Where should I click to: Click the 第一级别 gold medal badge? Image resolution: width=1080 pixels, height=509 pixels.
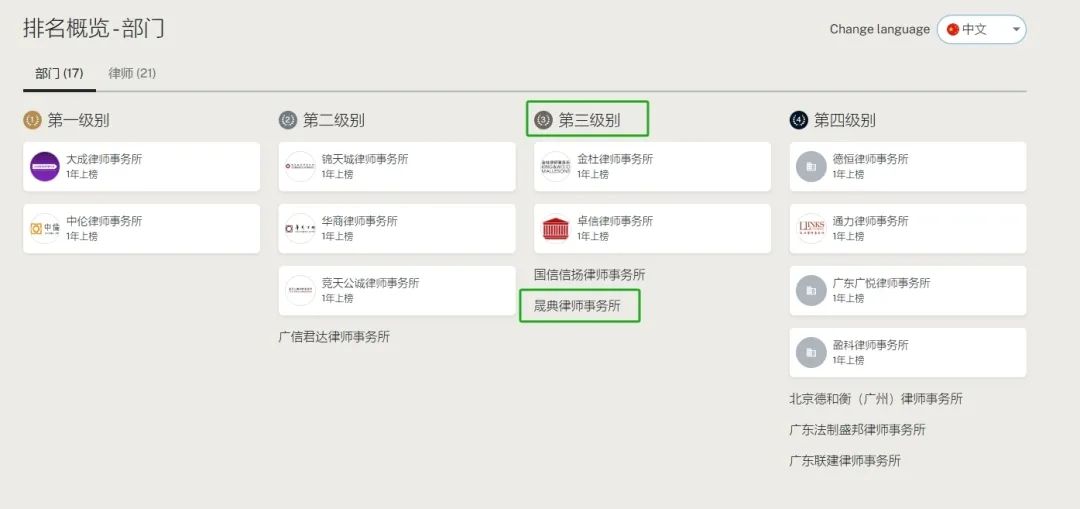point(32,120)
